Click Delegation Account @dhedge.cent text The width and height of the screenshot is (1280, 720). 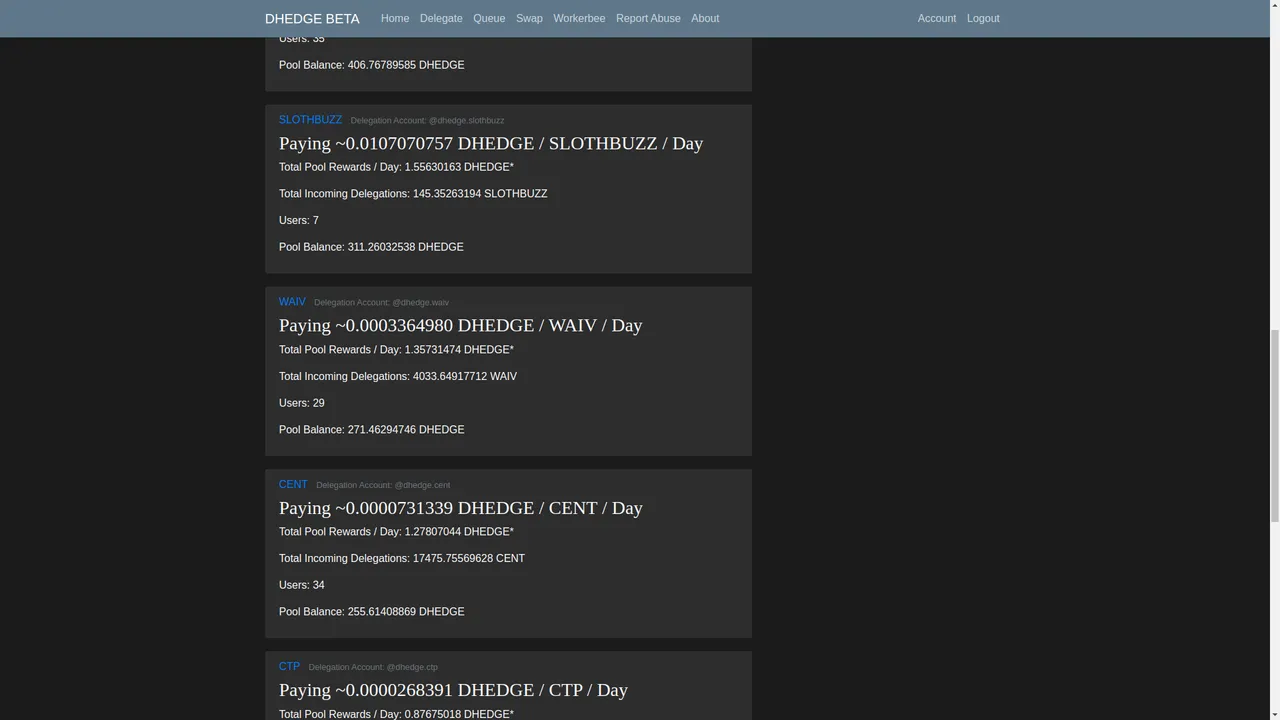pos(383,485)
